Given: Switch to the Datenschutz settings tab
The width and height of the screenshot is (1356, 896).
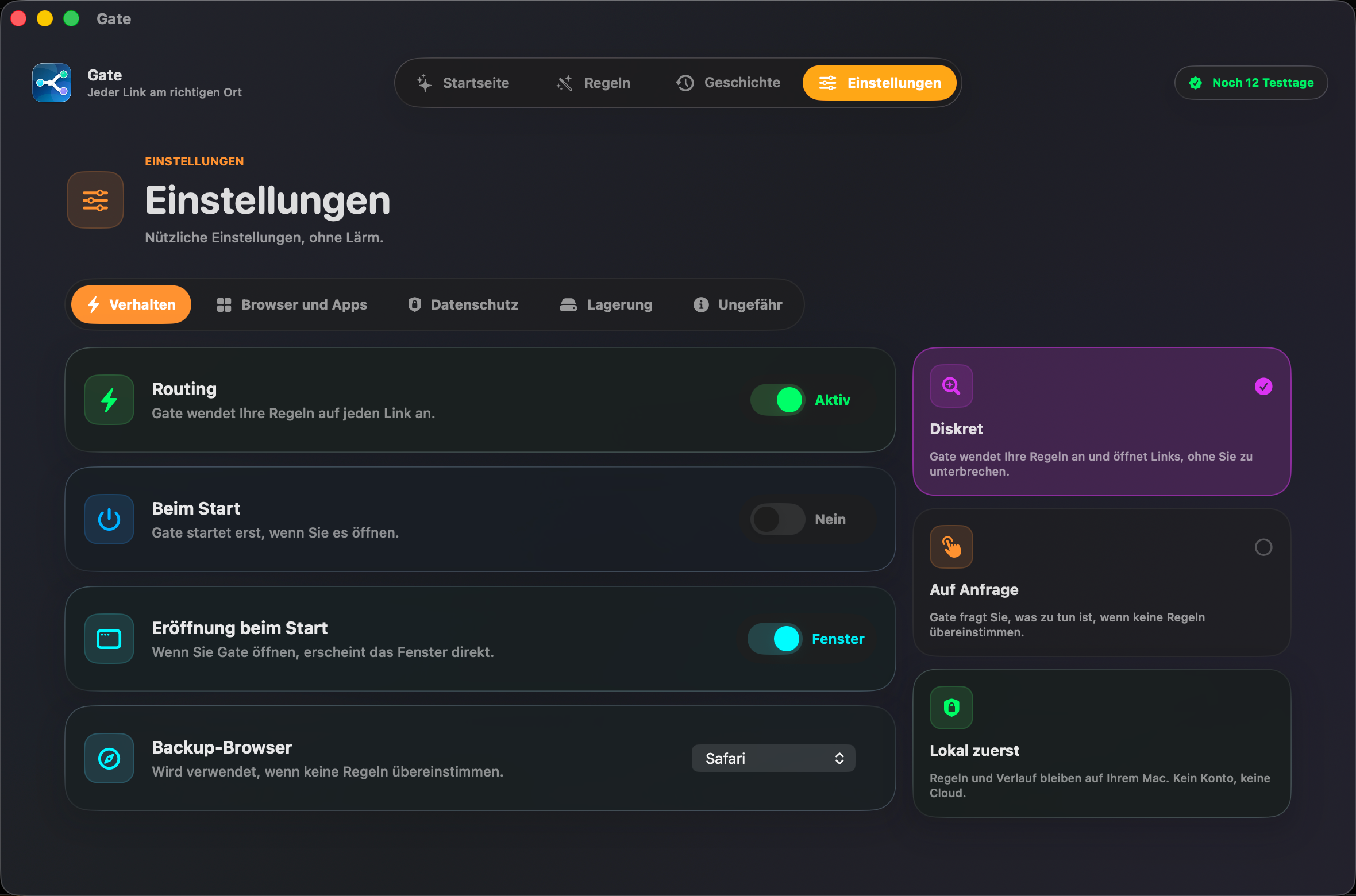Looking at the screenshot, I should tap(463, 304).
